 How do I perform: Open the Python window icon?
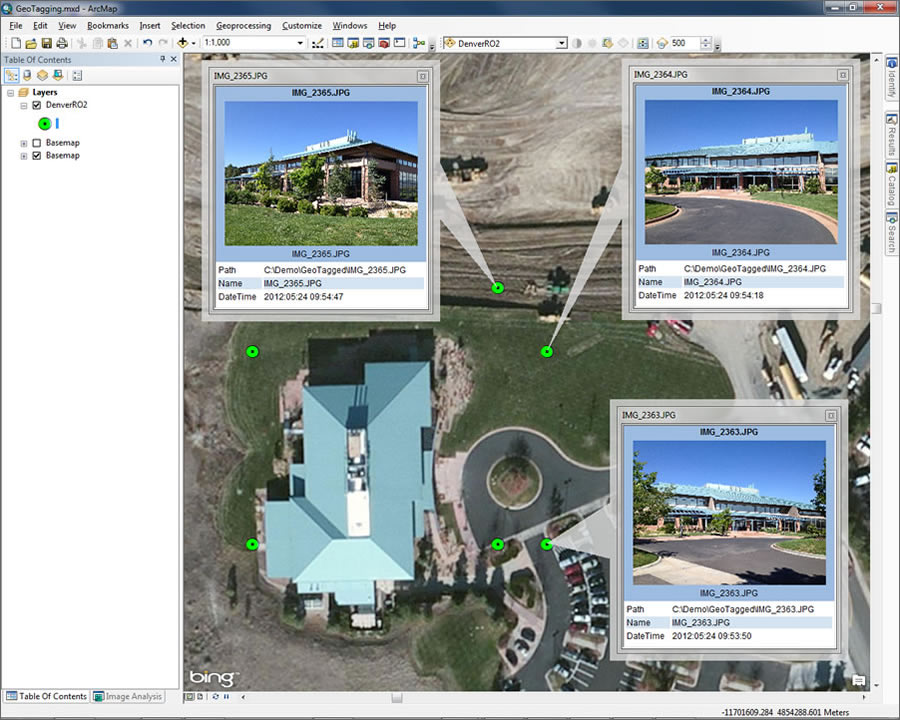399,43
